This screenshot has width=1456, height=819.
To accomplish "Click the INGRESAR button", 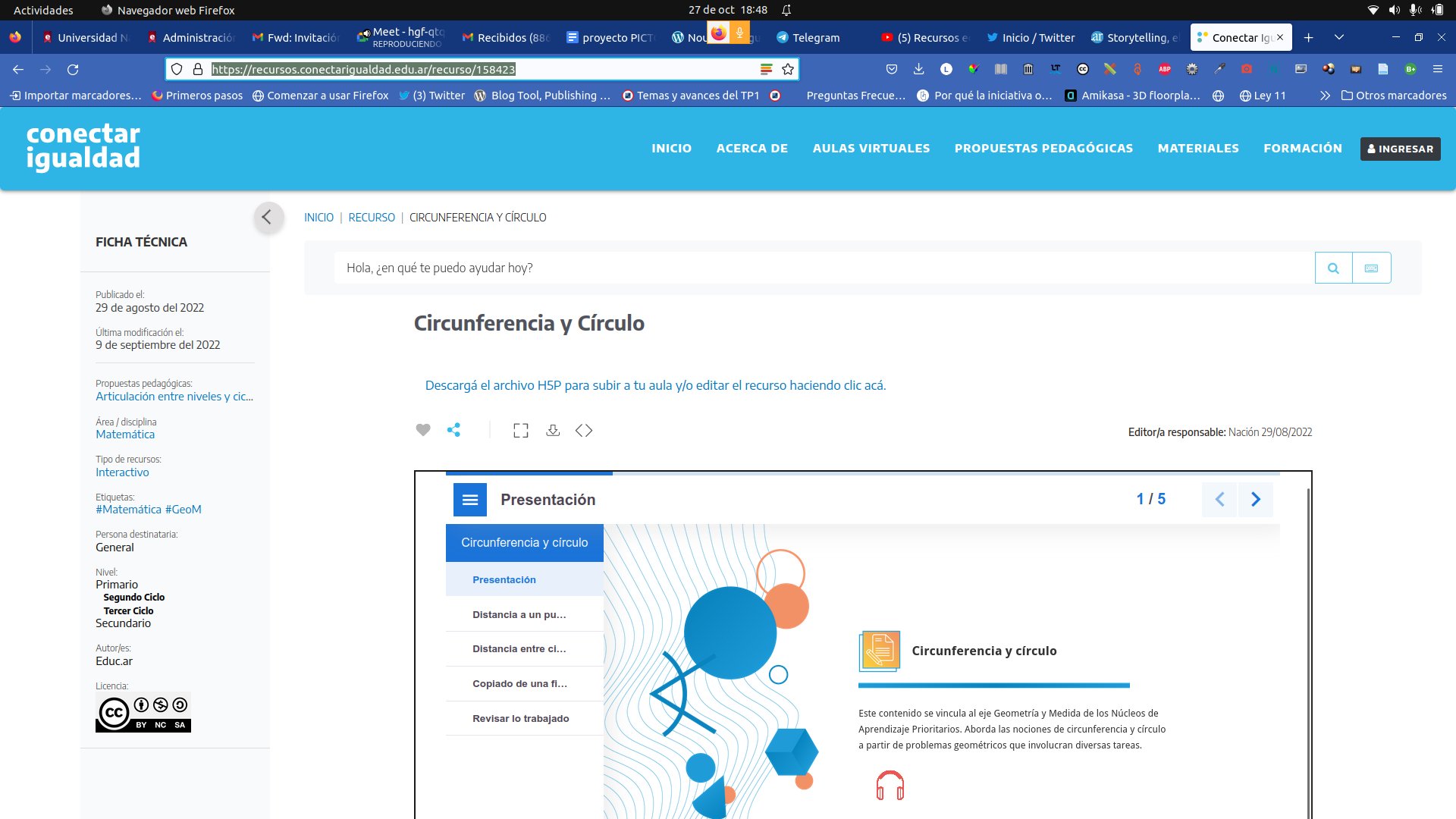I will click(1400, 149).
